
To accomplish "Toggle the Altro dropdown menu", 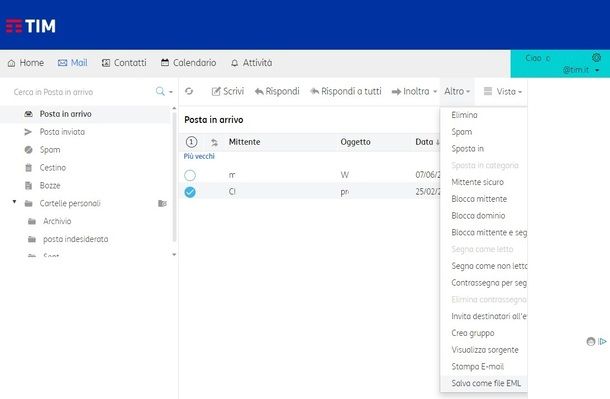I will (457, 91).
